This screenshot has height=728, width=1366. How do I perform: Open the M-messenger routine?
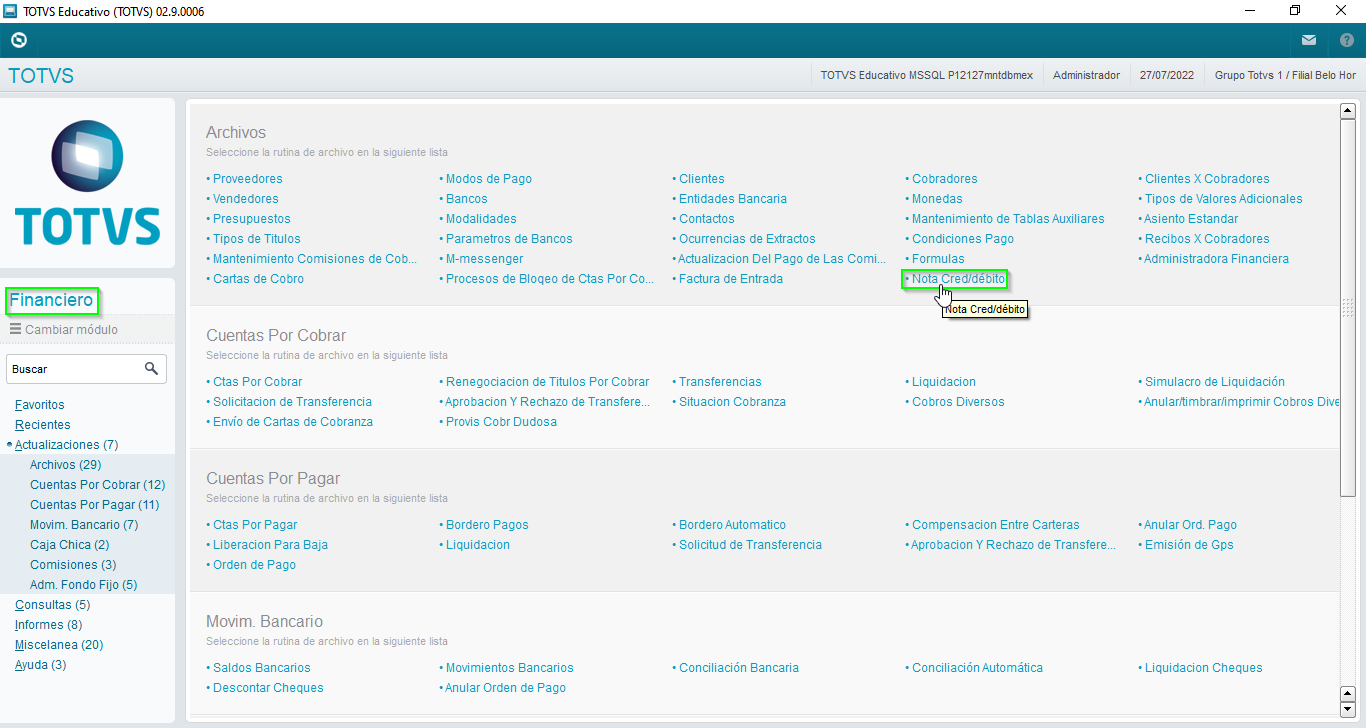[484, 259]
